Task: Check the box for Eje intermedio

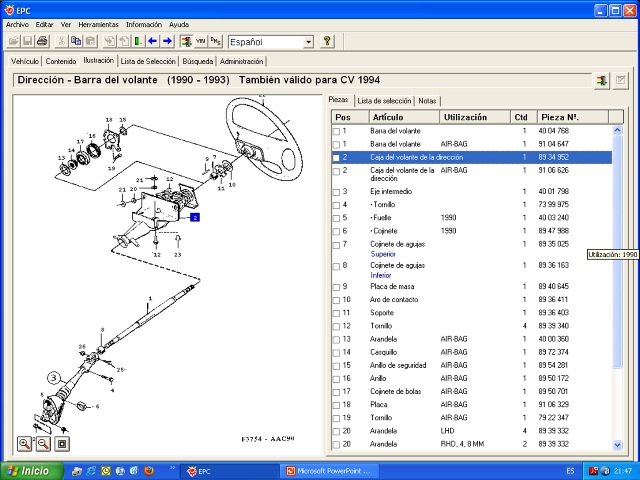Action: coord(336,192)
